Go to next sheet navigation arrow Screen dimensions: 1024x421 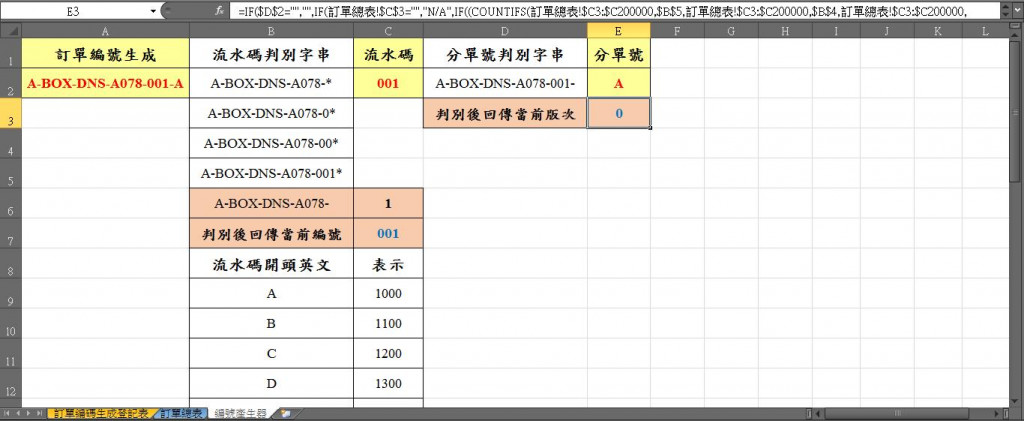click(29, 414)
